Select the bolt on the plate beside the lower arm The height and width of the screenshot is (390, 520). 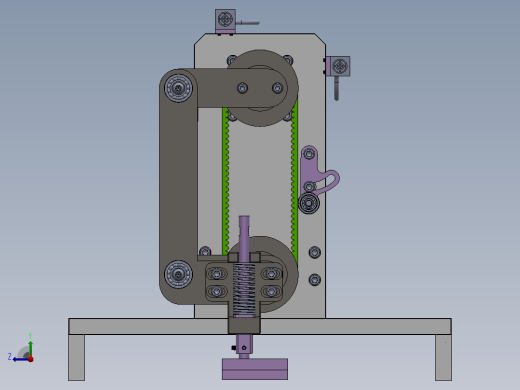tap(205, 251)
